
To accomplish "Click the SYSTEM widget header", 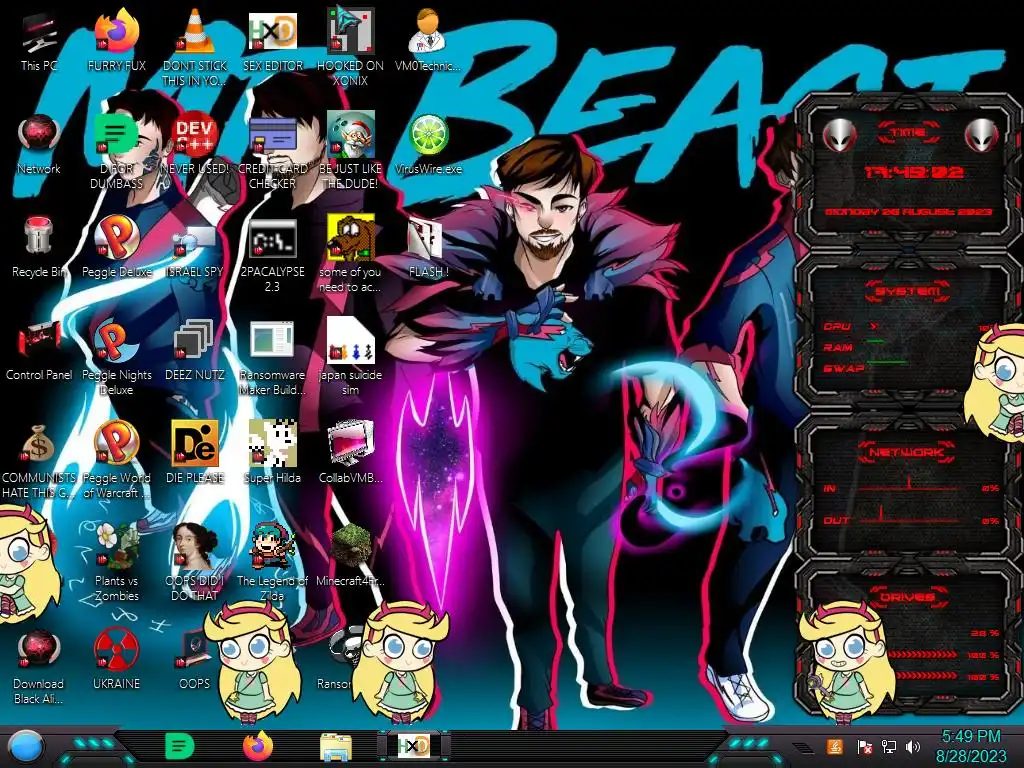I will (x=908, y=291).
